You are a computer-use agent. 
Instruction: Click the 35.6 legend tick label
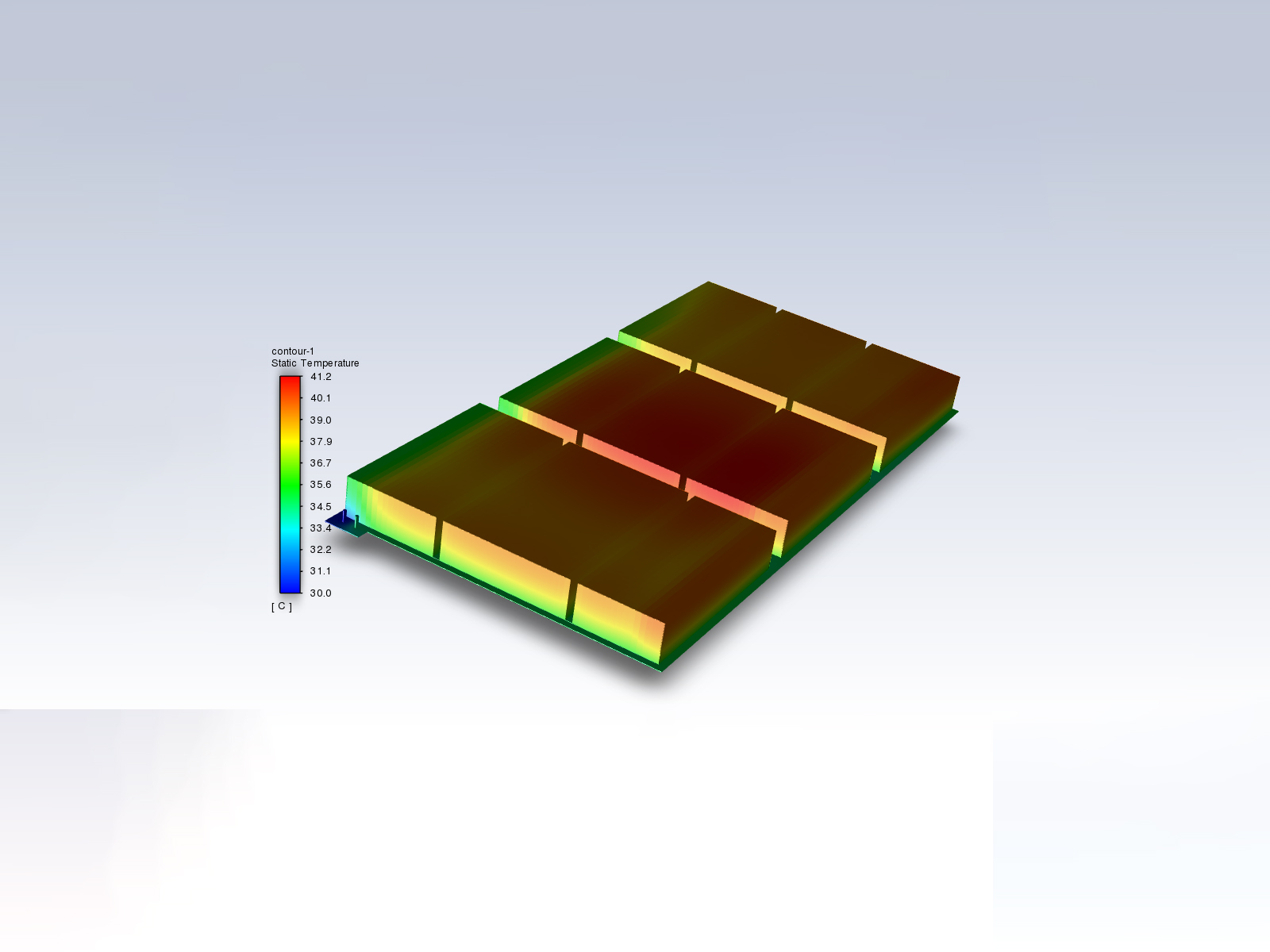click(x=321, y=485)
